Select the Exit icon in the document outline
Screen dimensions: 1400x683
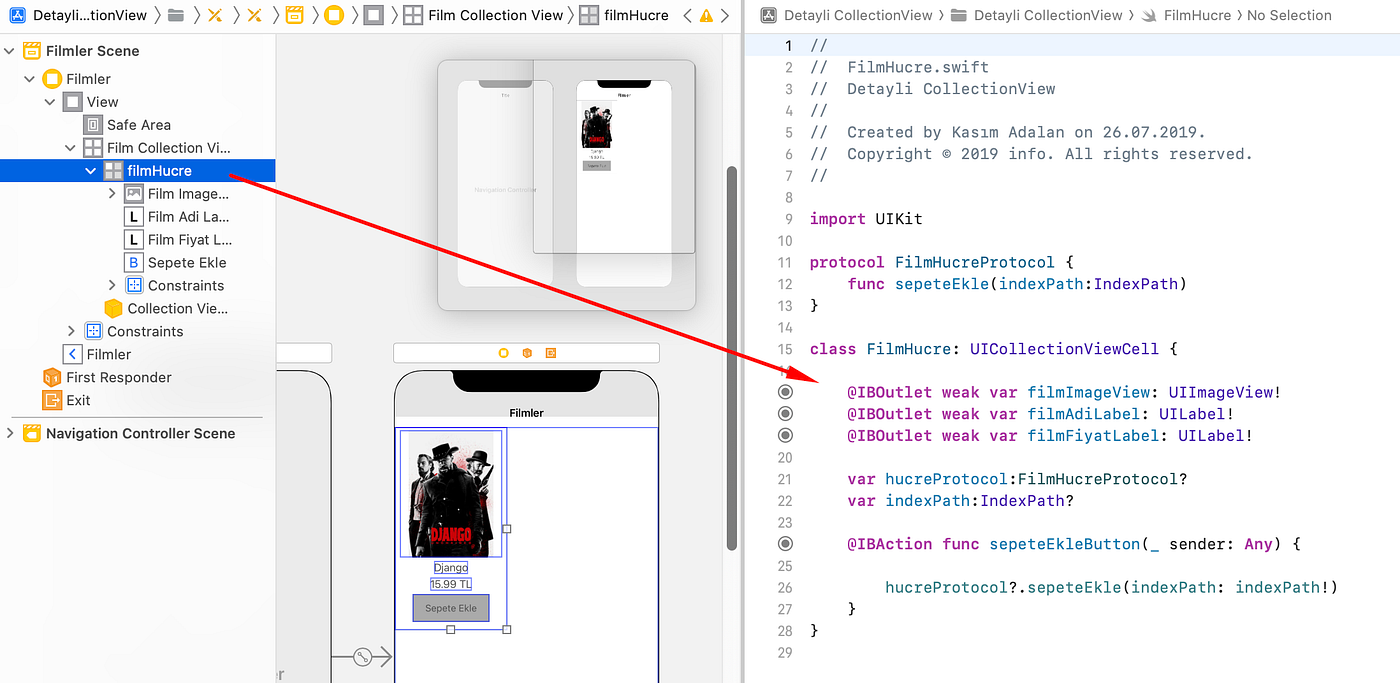(52, 400)
